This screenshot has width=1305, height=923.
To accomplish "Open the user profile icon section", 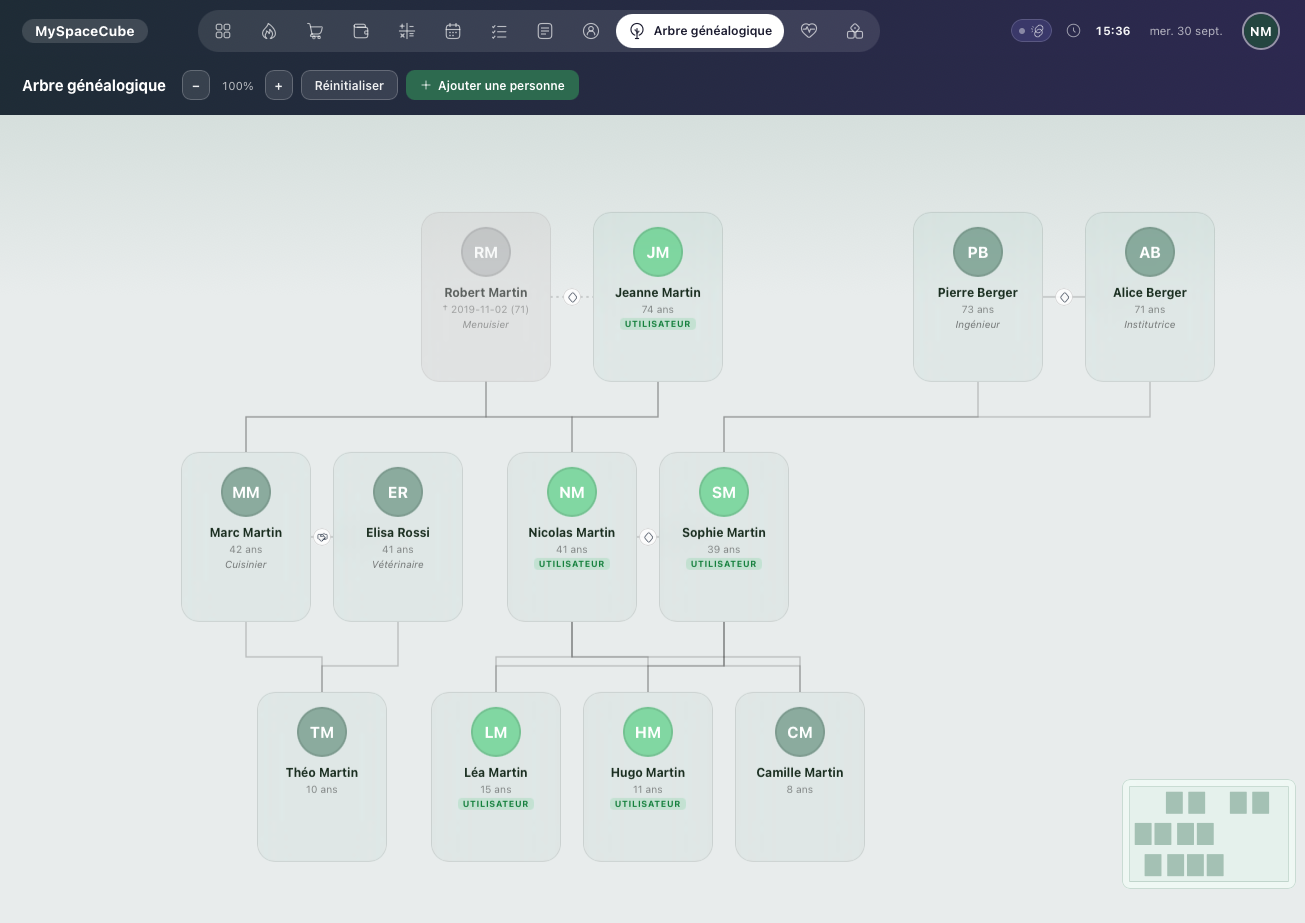I will (591, 31).
